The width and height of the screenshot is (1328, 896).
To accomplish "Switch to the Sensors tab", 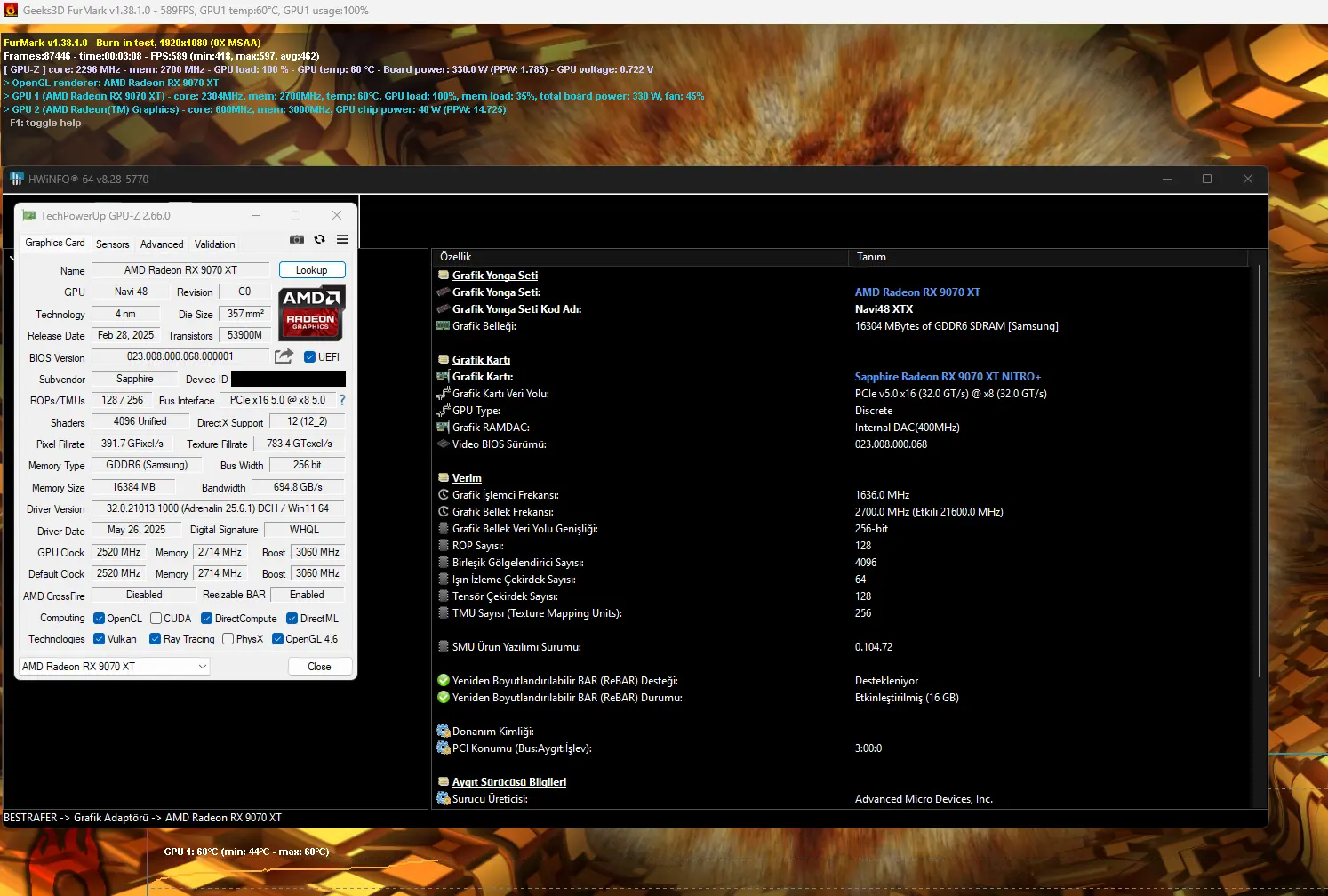I will click(113, 244).
